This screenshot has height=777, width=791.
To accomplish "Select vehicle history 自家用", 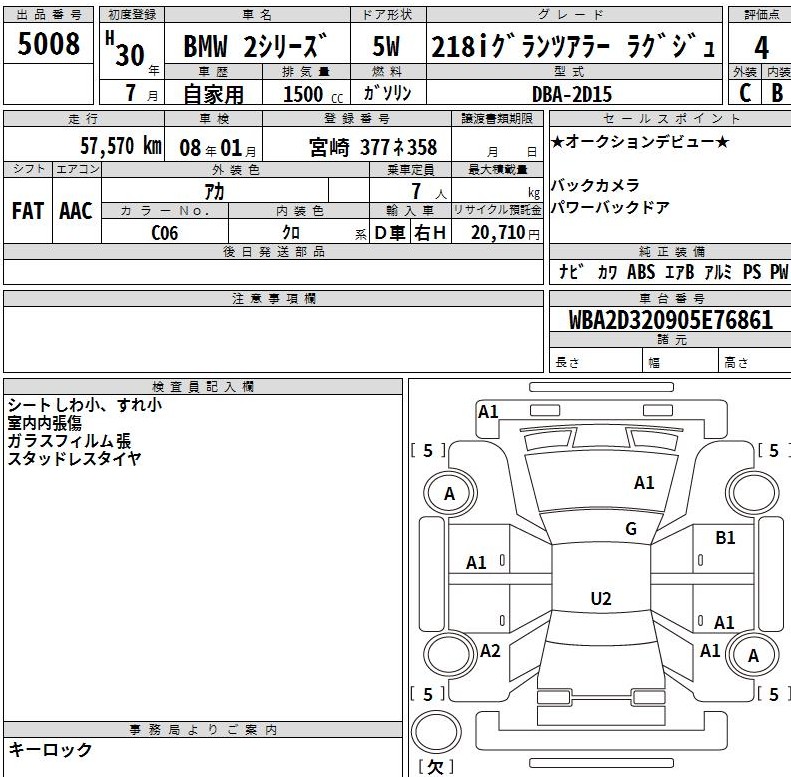I will pos(213,94).
